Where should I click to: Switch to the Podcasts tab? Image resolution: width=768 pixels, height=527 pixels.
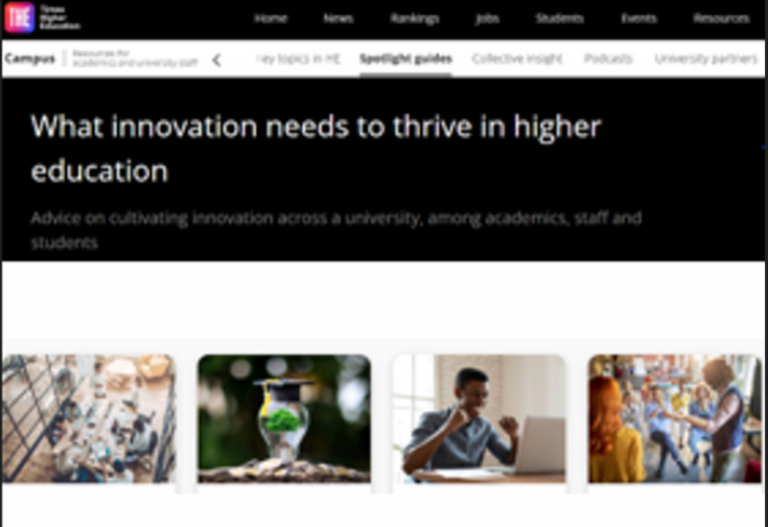coord(608,59)
